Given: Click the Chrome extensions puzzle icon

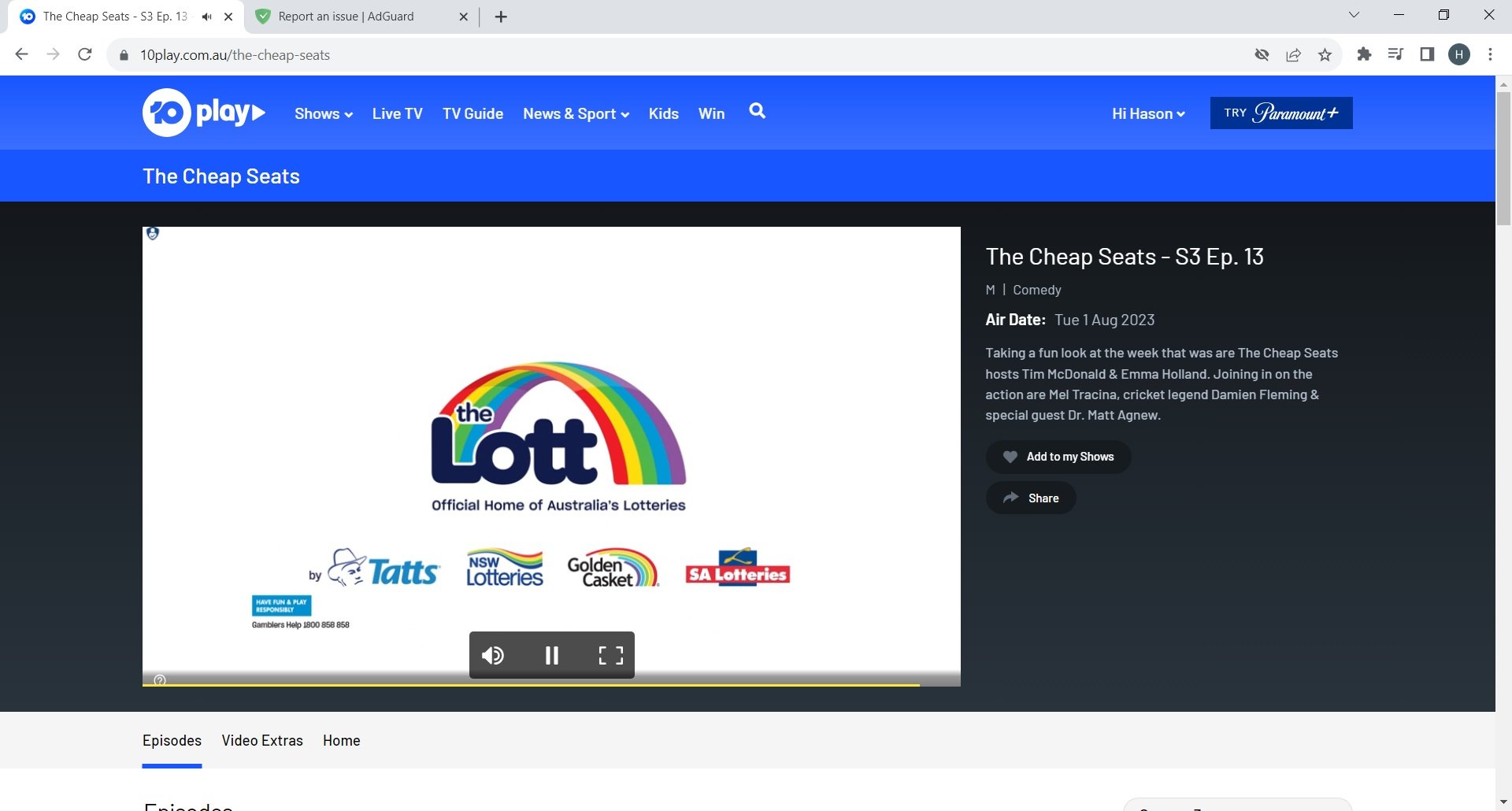Looking at the screenshot, I should pyautogui.click(x=1364, y=54).
